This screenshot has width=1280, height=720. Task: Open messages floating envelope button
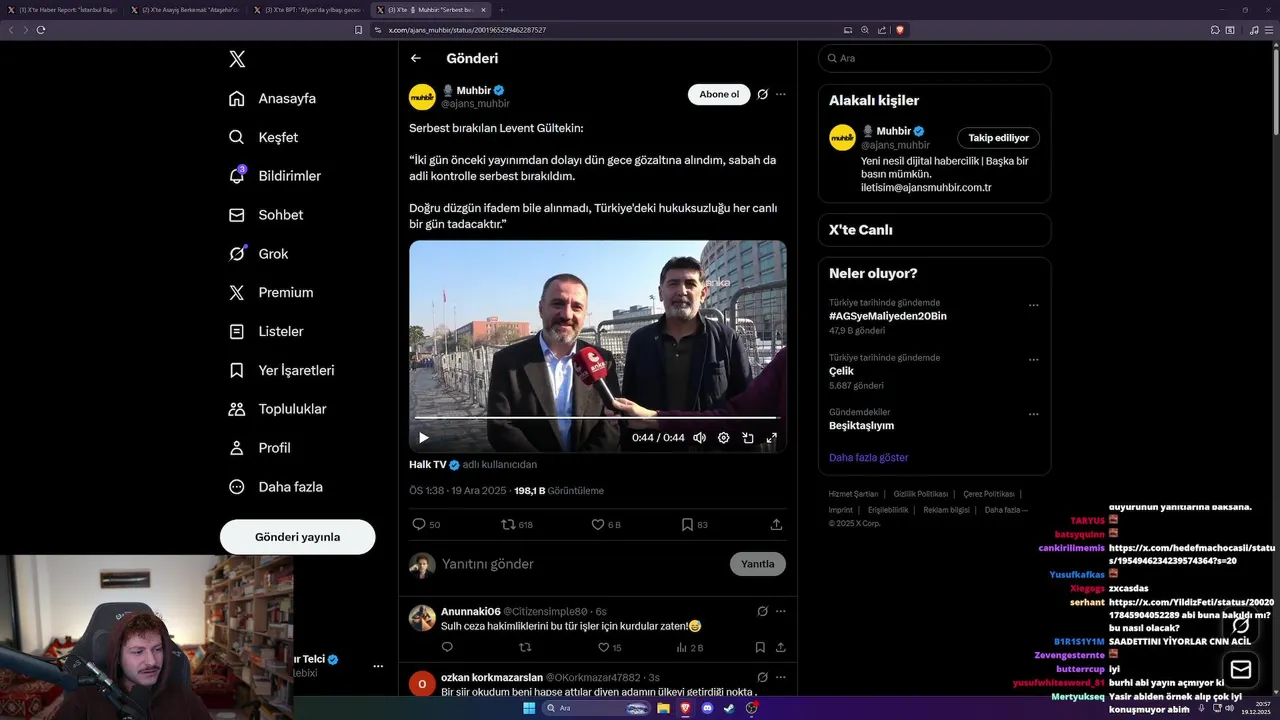point(1241,669)
